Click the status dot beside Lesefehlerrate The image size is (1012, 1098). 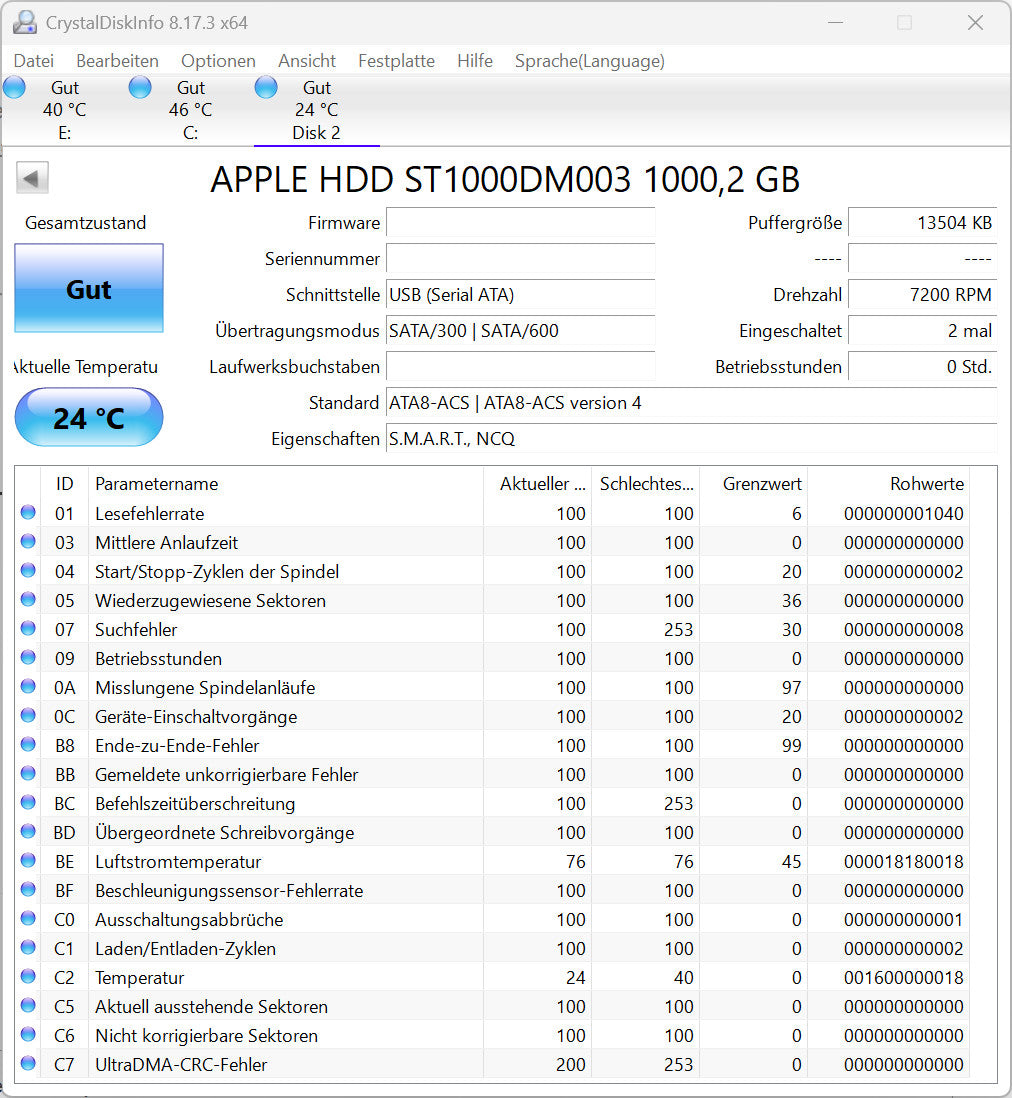(27, 513)
